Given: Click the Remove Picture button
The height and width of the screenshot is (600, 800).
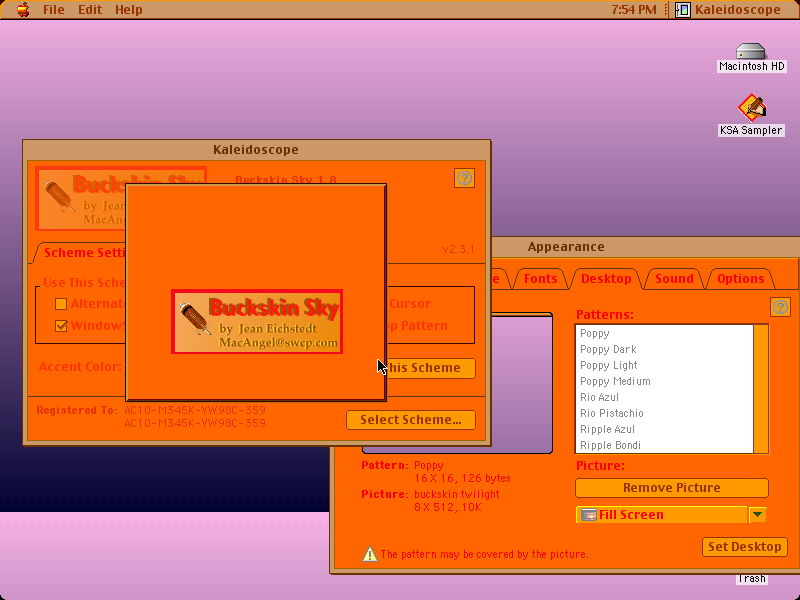Looking at the screenshot, I should point(671,488).
